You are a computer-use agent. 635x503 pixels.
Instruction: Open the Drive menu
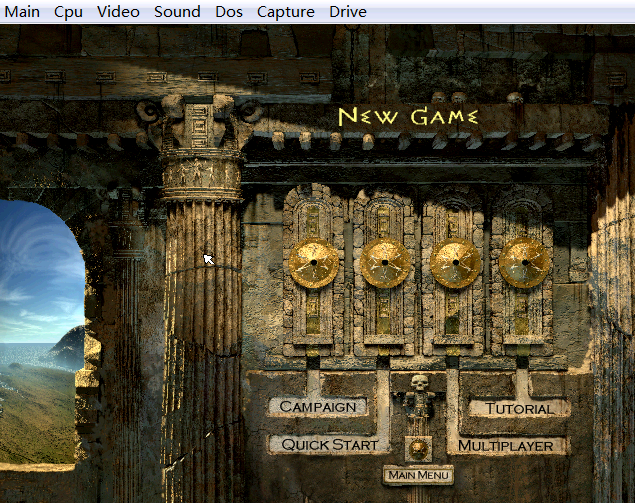coord(348,11)
